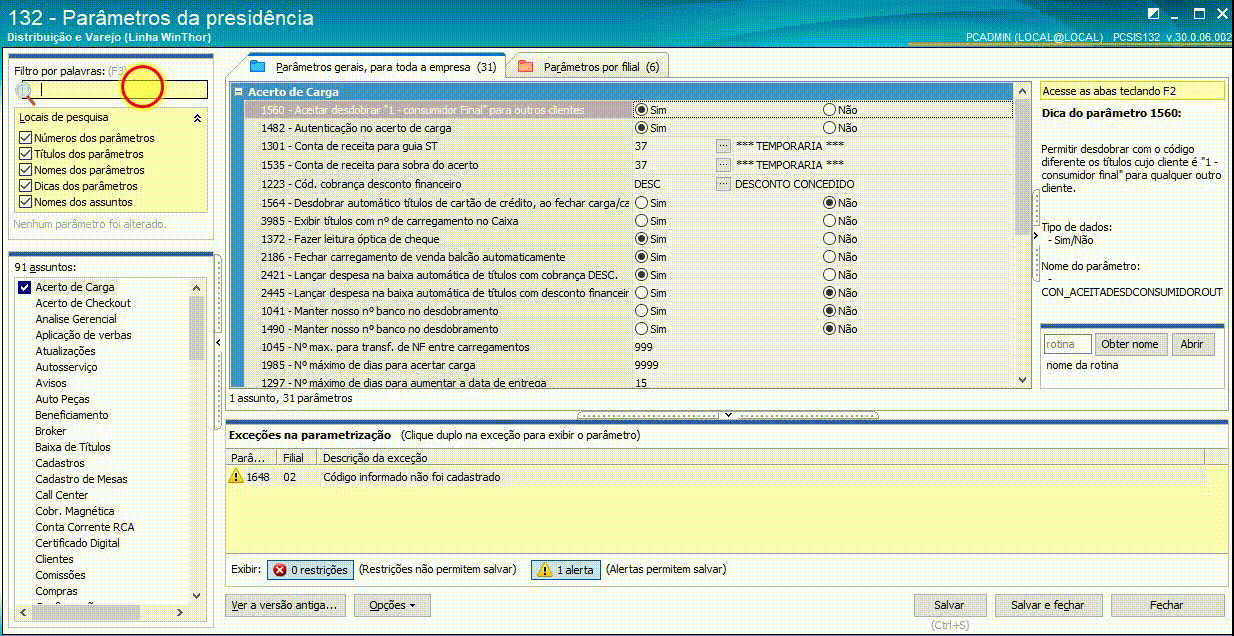Click Obter nome button
Image resolution: width=1234 pixels, height=636 pixels.
(x=1133, y=344)
